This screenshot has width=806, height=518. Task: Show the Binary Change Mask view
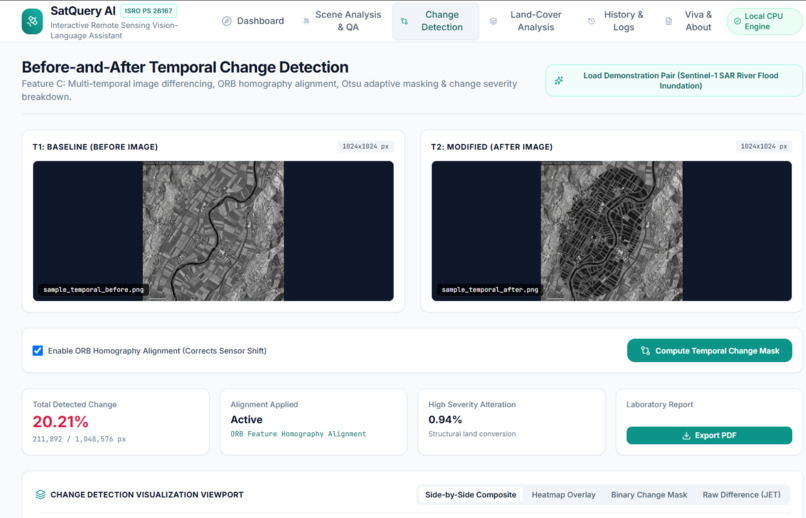pyautogui.click(x=649, y=494)
